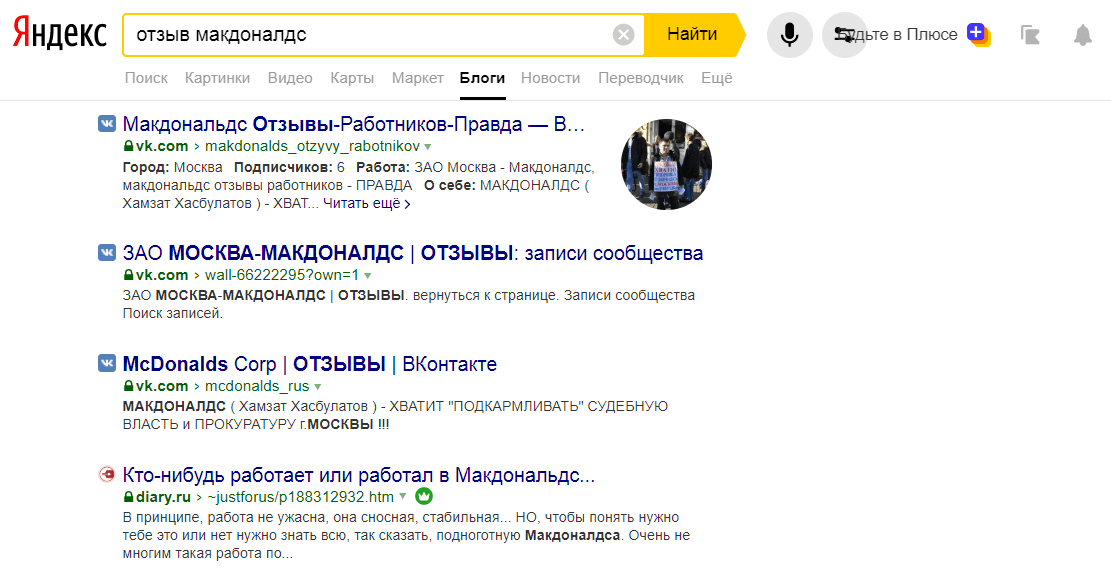Open the round profile thumbnail image

coord(666,164)
